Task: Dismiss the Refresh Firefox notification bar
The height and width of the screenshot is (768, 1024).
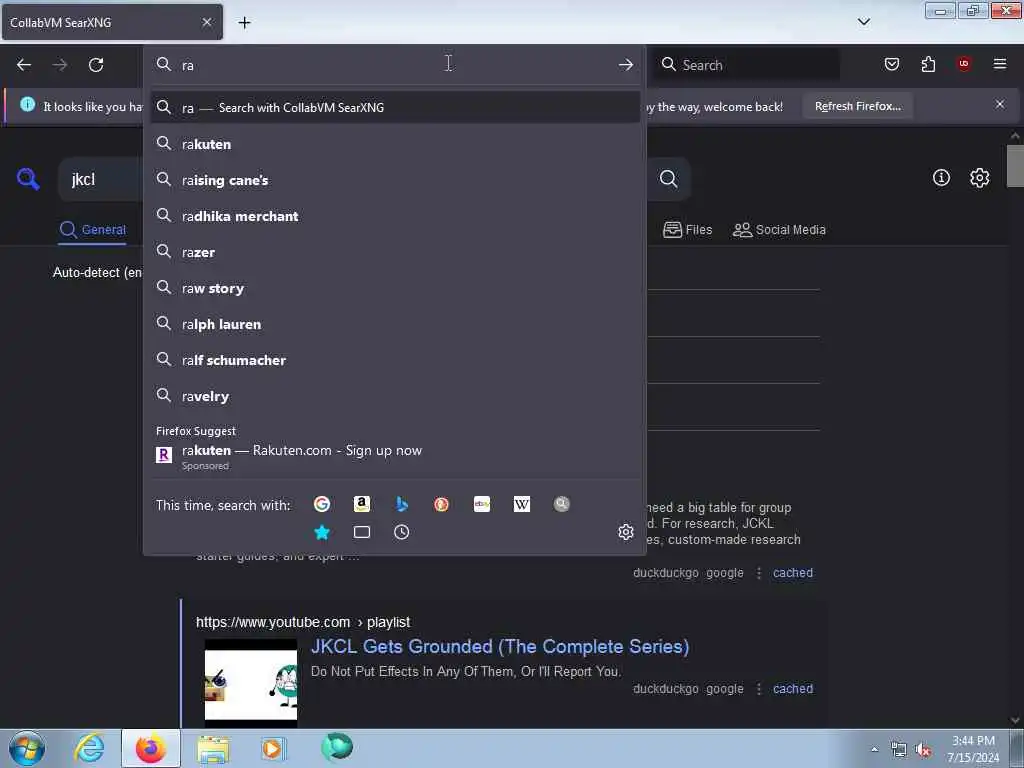Action: coord(1000,104)
